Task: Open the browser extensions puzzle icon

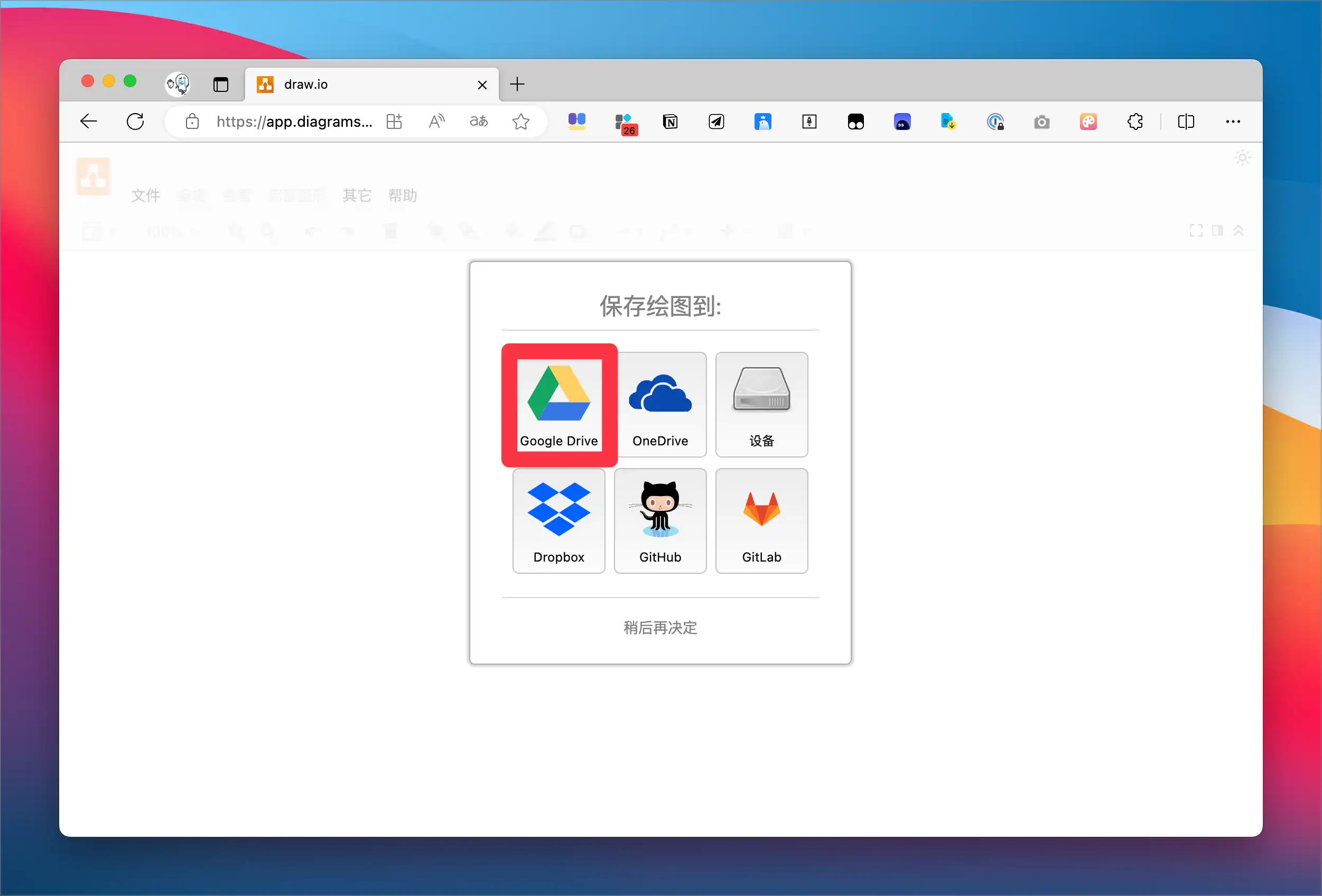Action: click(x=1135, y=121)
